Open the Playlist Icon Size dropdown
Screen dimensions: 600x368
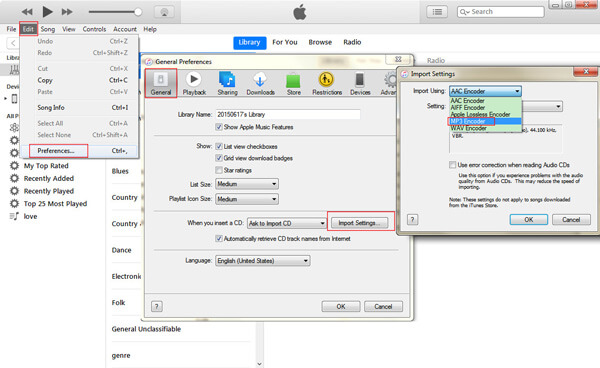247,199
